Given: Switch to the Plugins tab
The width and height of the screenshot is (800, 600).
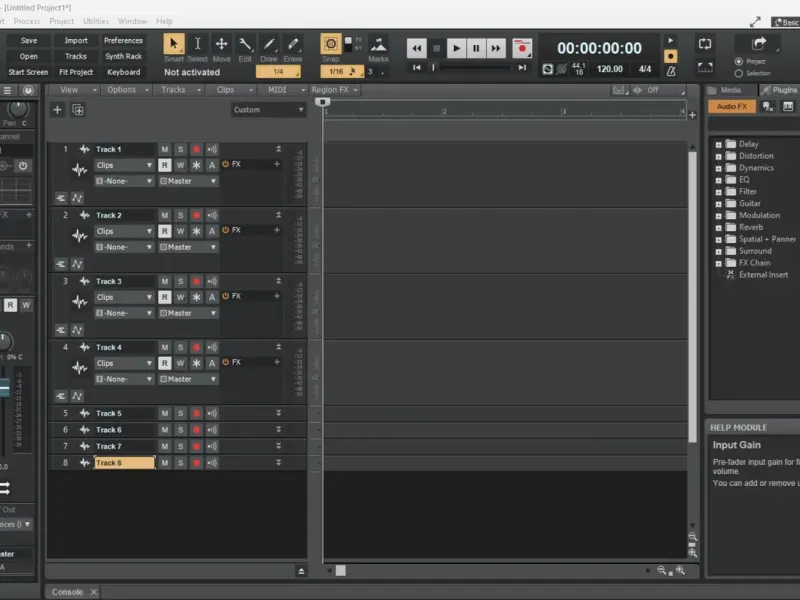Looking at the screenshot, I should tap(780, 90).
